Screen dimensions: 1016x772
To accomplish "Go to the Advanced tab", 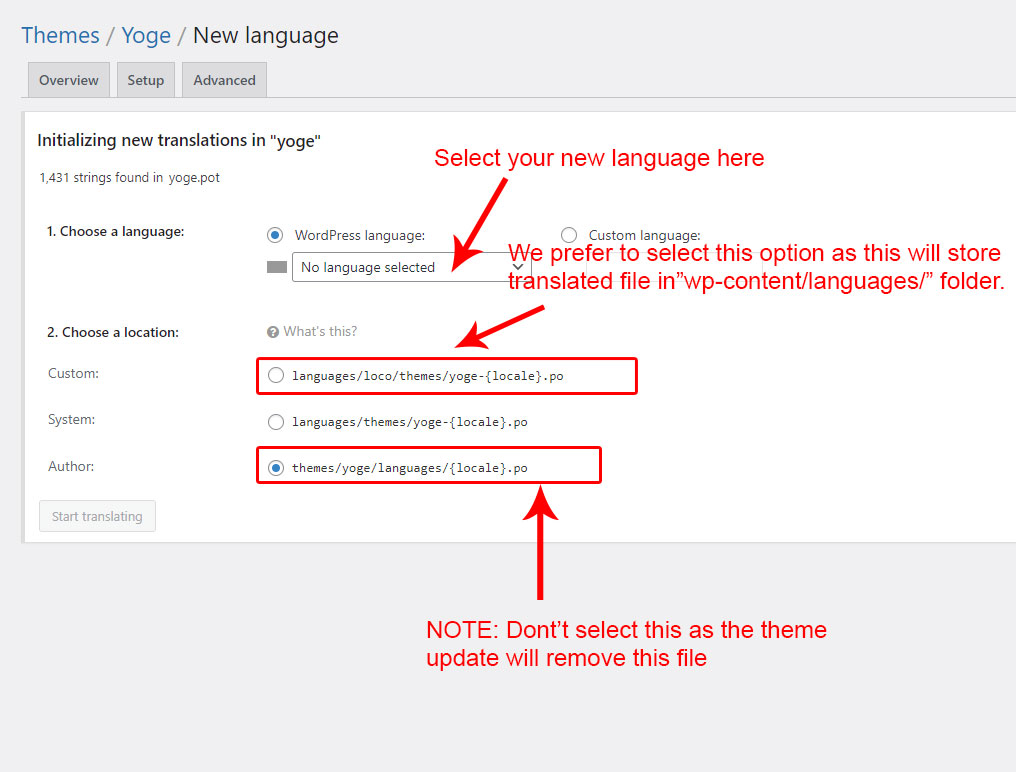I will [224, 80].
